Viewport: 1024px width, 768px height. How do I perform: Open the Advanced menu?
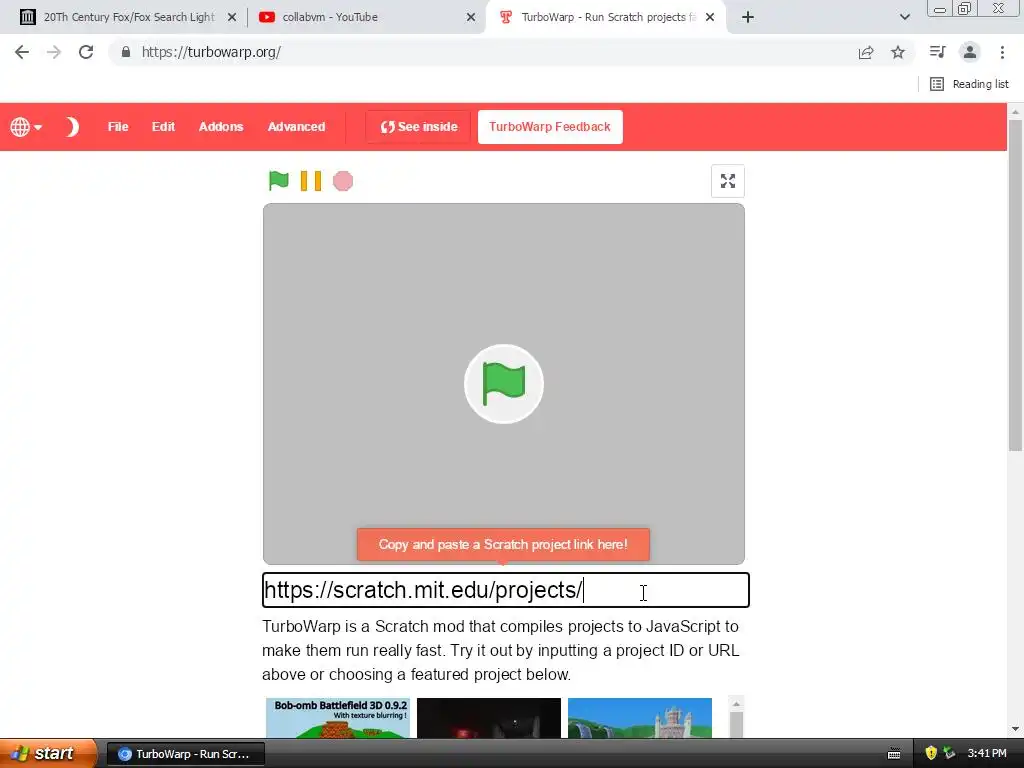296,127
